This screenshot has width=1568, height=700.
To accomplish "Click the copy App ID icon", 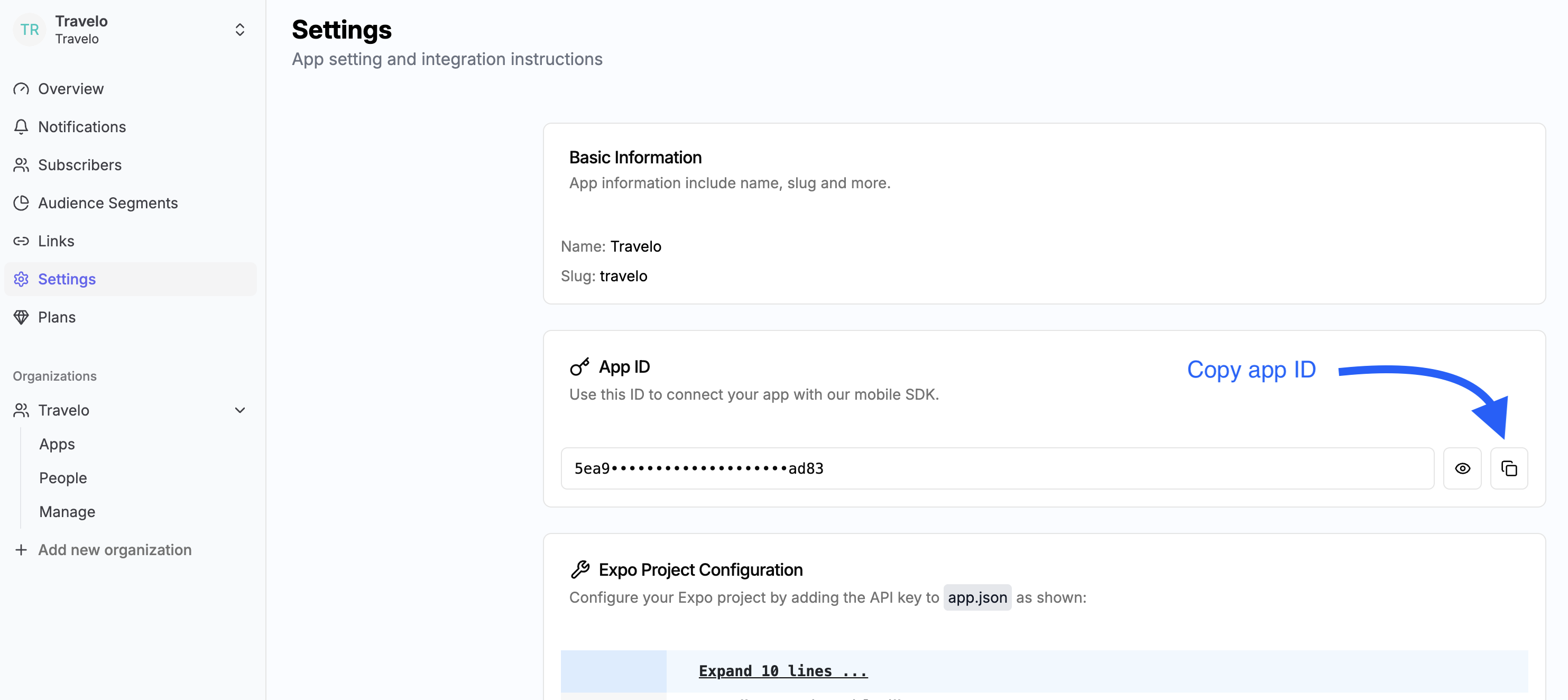I will point(1508,468).
